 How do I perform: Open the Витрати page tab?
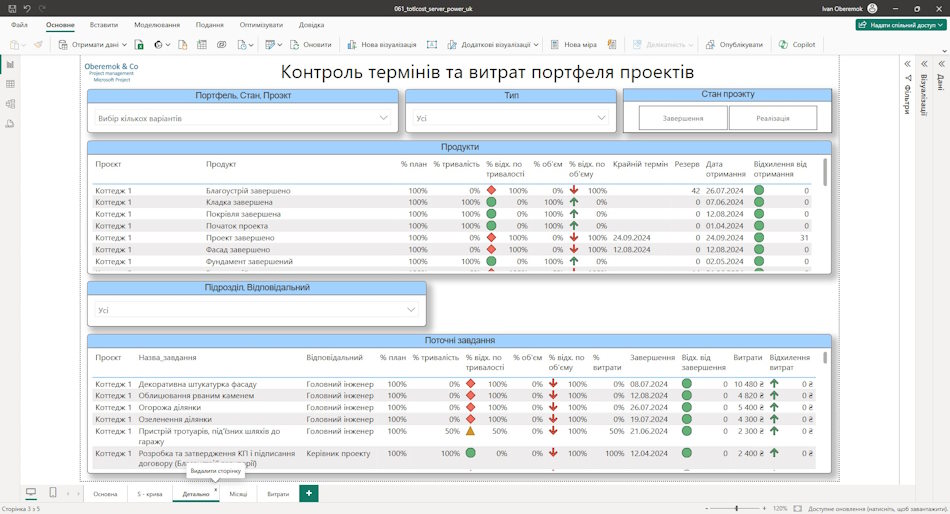(x=278, y=494)
